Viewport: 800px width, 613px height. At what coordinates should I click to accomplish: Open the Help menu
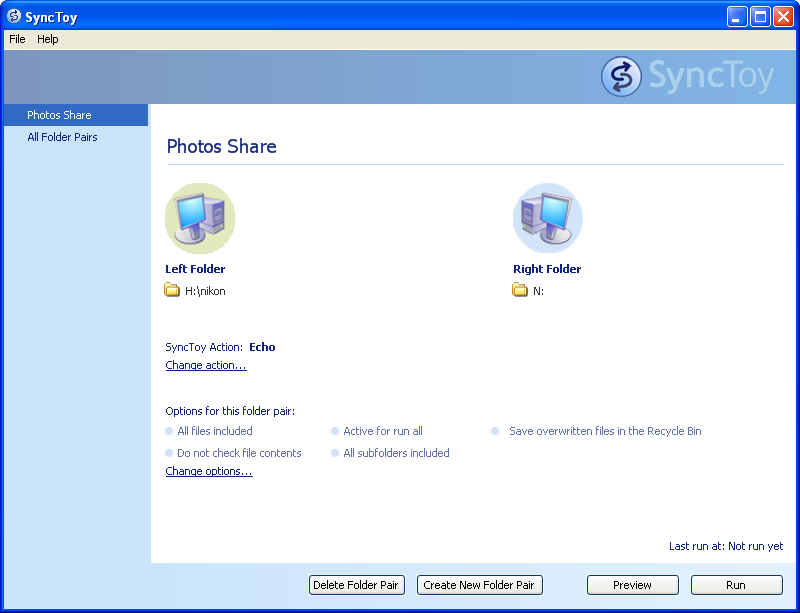47,39
